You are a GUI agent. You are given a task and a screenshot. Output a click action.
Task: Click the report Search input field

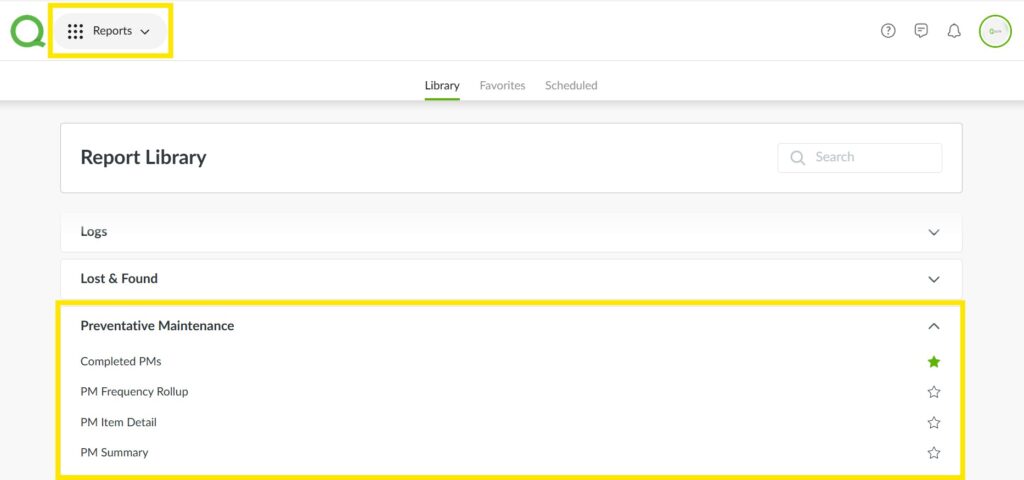pos(872,157)
